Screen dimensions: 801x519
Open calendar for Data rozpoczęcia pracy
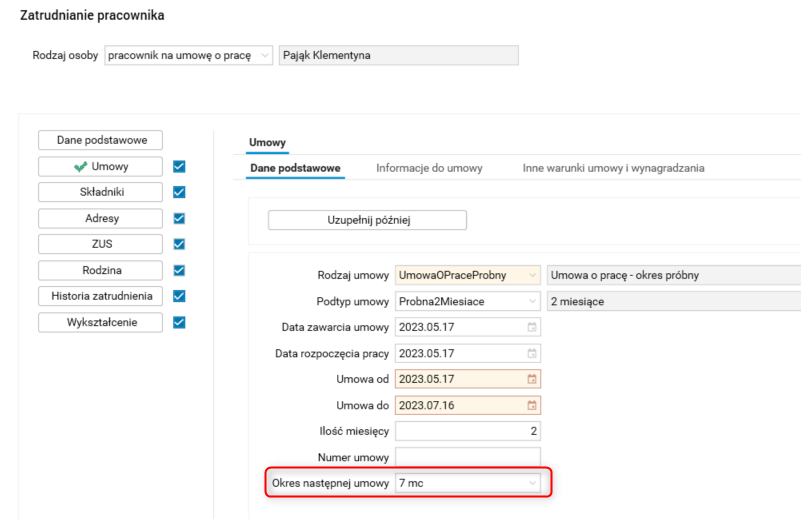(x=532, y=353)
